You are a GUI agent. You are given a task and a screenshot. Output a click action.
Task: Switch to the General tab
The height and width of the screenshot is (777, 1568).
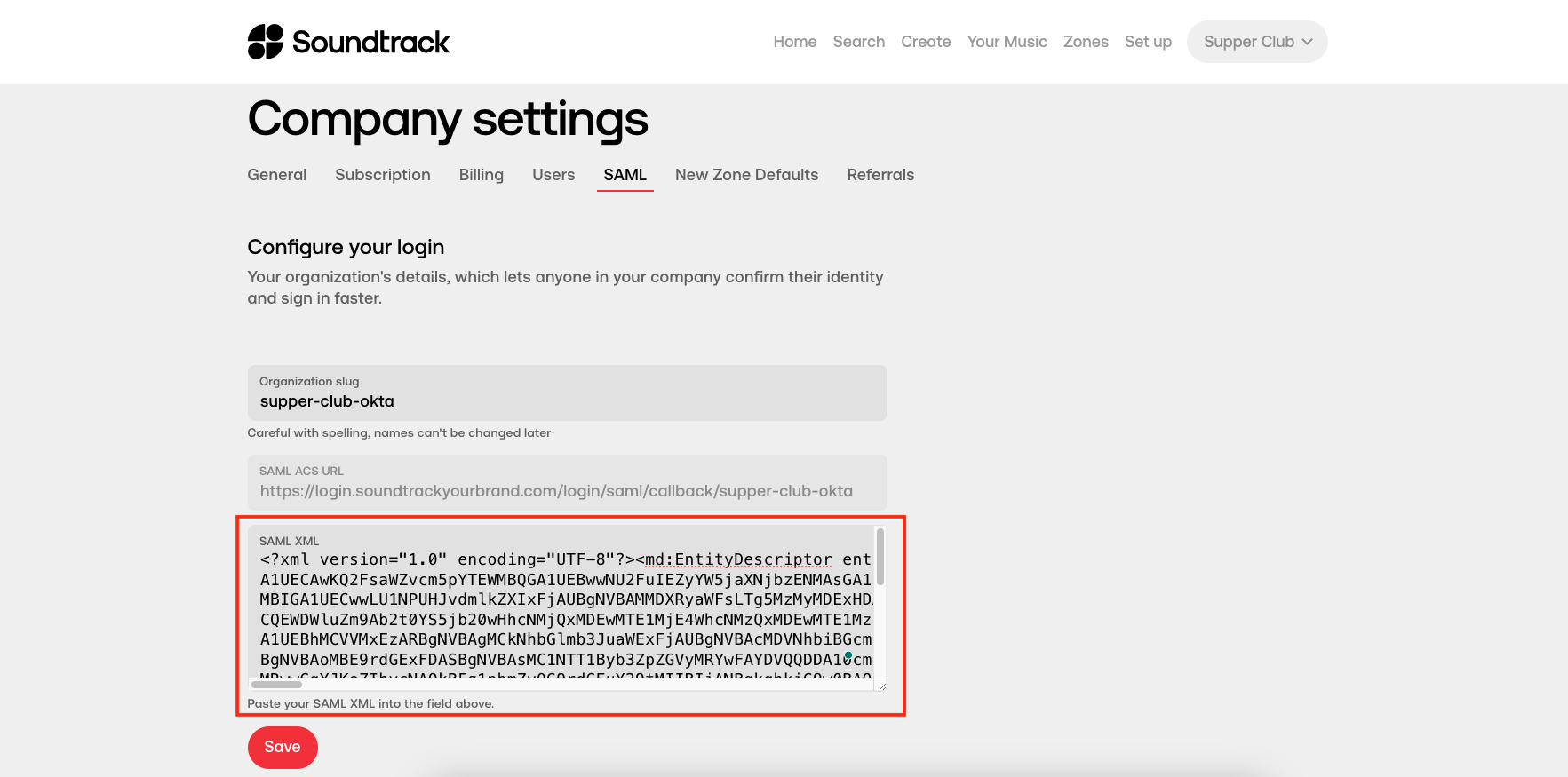point(277,175)
